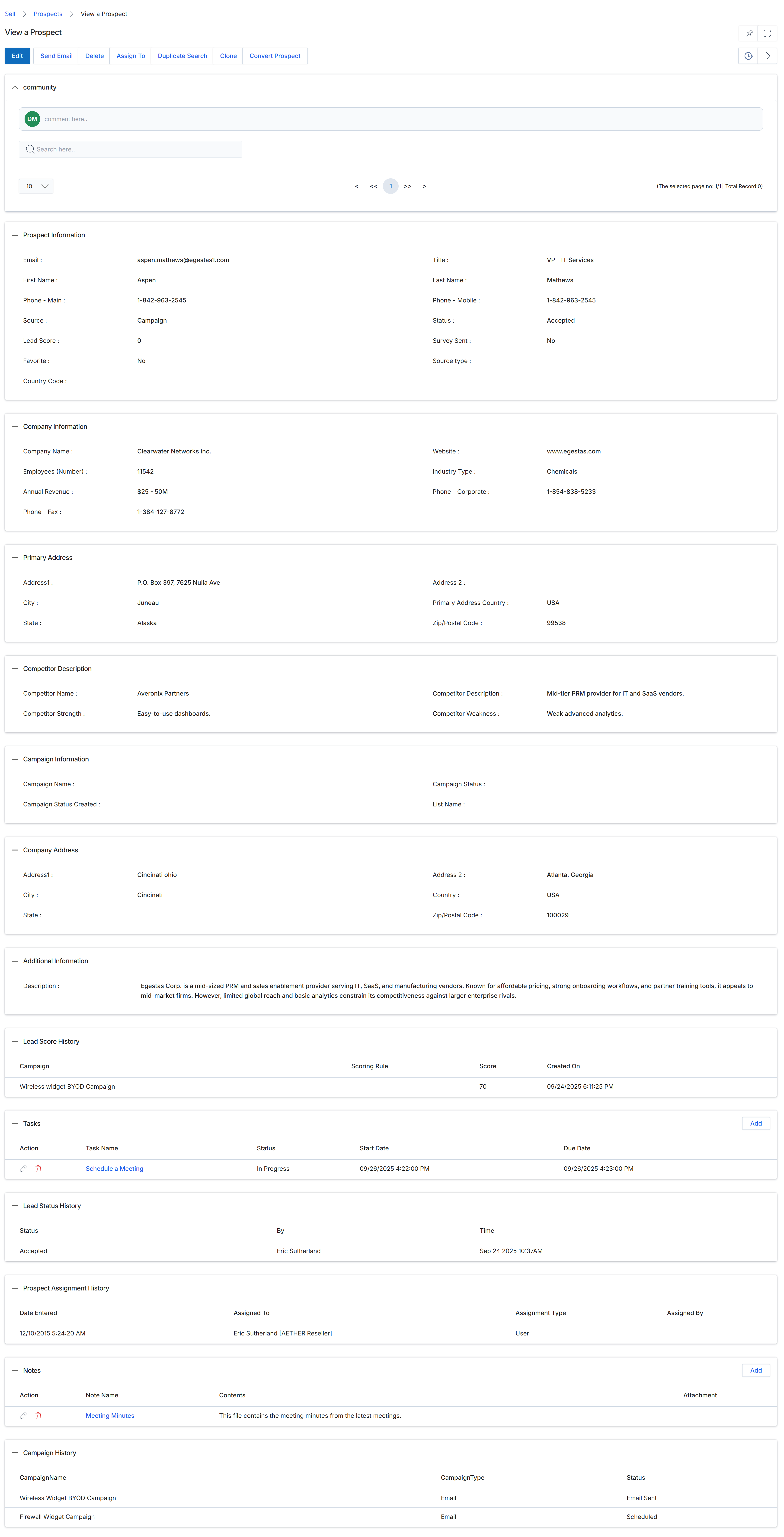The image size is (784, 1537).
Task: Select the Score column header
Action: tap(487, 1066)
